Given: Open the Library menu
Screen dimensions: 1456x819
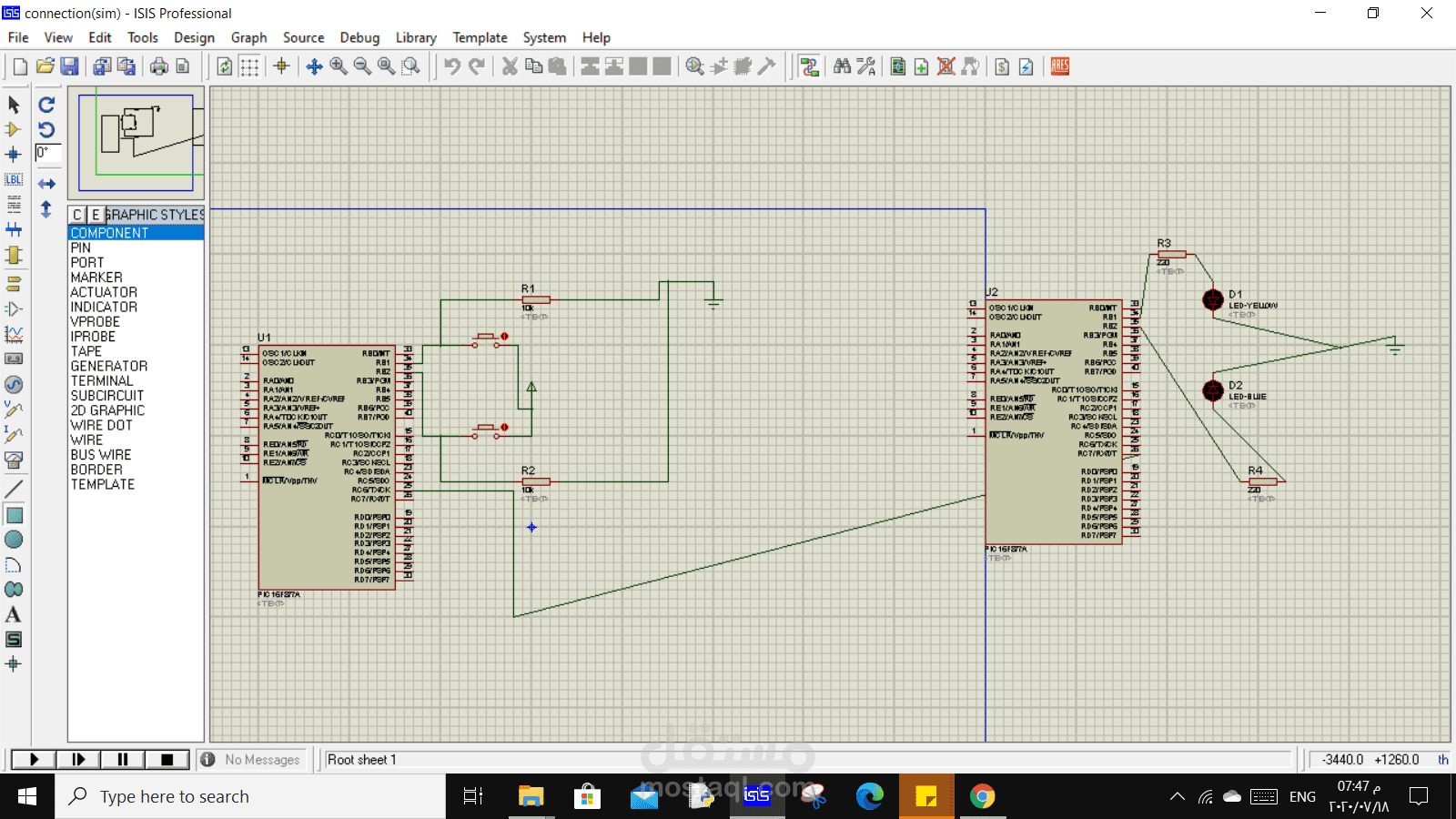Looking at the screenshot, I should 416,37.
